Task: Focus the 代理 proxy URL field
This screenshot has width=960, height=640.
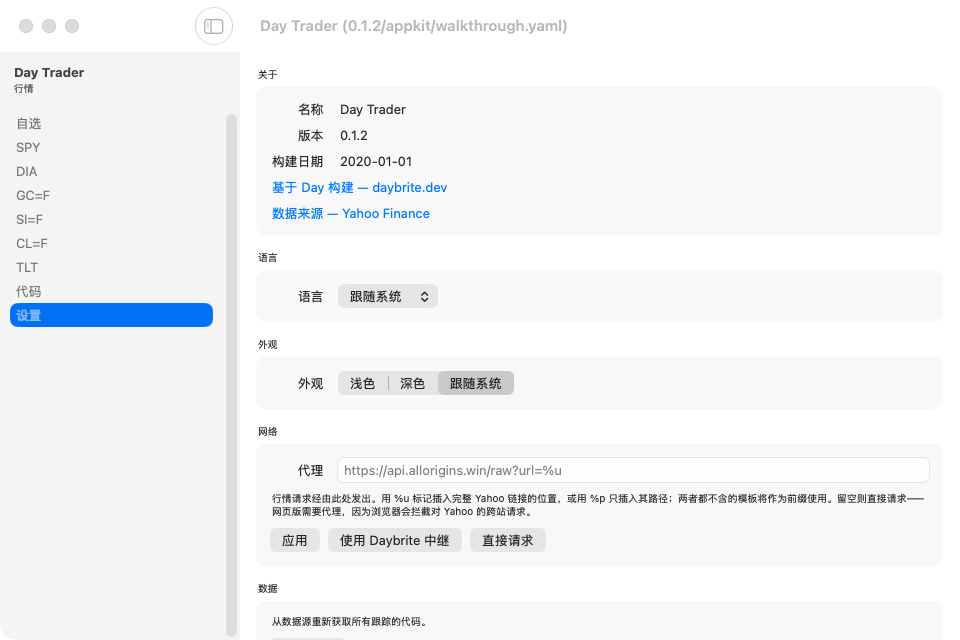Action: pos(633,470)
